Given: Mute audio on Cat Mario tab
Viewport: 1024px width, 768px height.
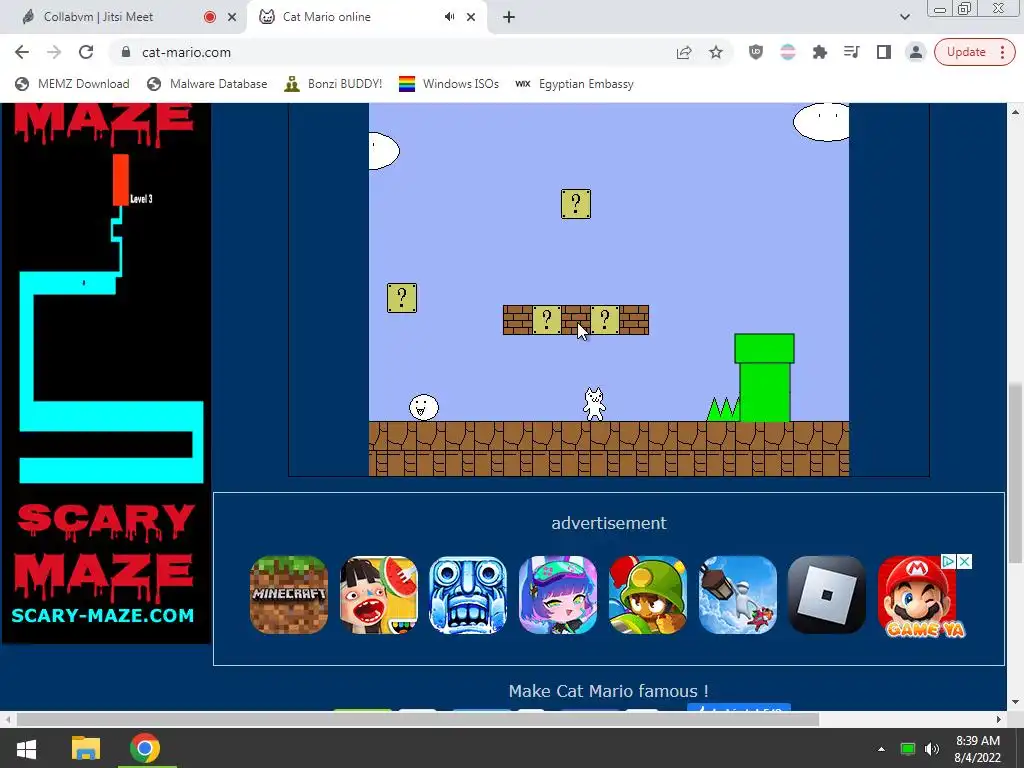Looking at the screenshot, I should coord(449,17).
